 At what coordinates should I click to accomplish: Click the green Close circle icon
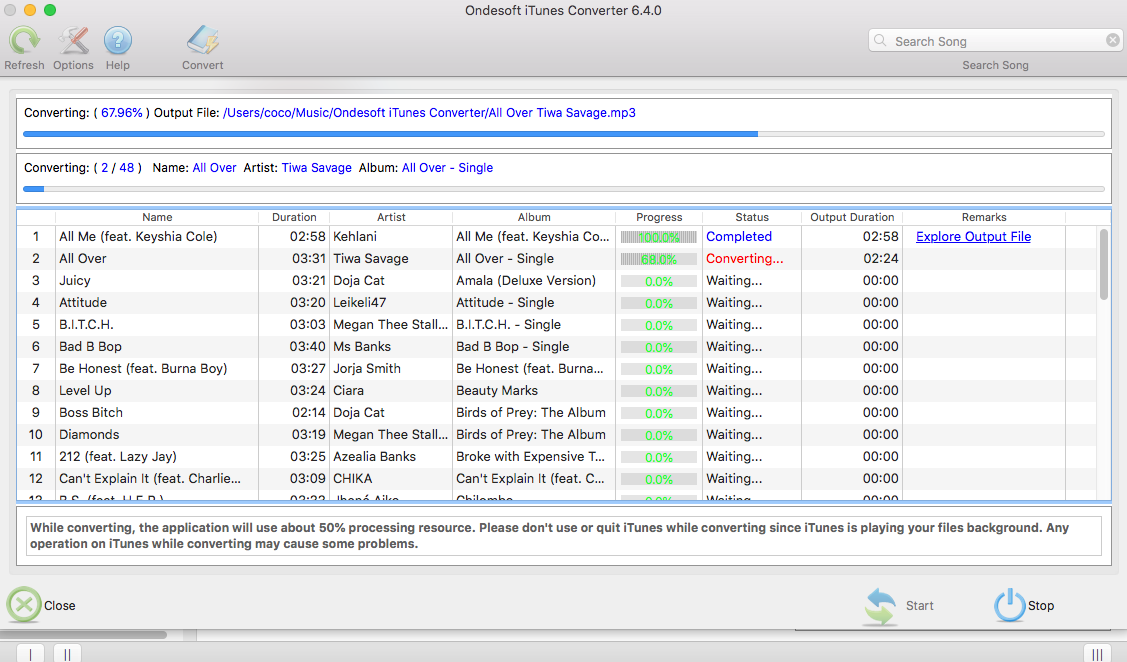click(24, 604)
